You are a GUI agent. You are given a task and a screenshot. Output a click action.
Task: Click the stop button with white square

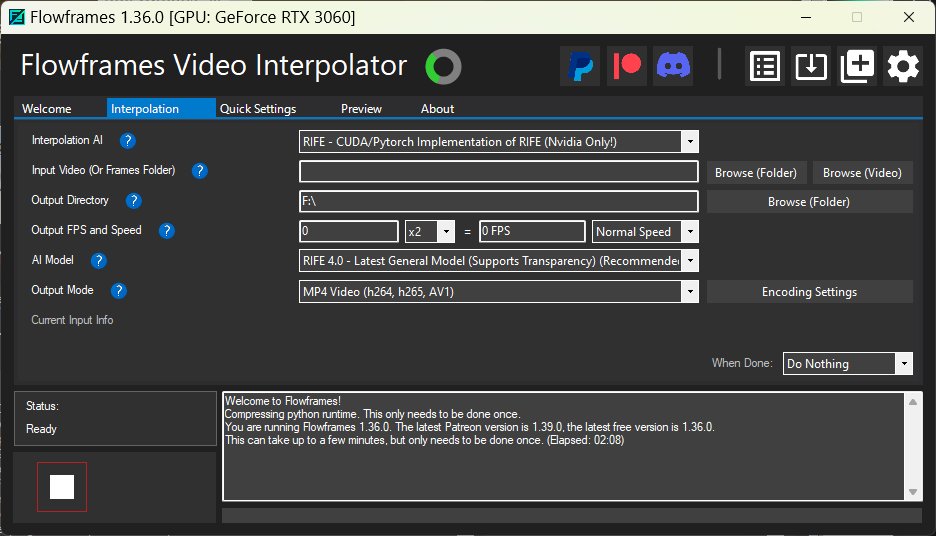pos(62,487)
